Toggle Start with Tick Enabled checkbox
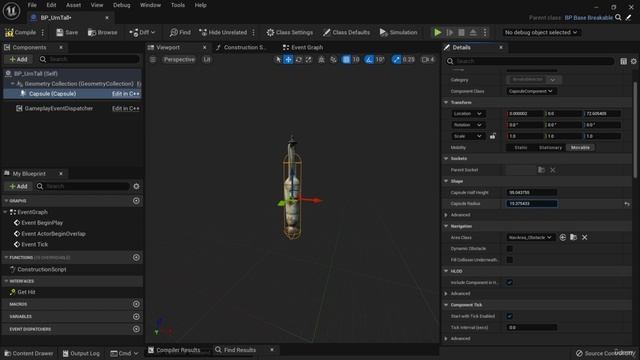The width and height of the screenshot is (640, 360). (509, 316)
